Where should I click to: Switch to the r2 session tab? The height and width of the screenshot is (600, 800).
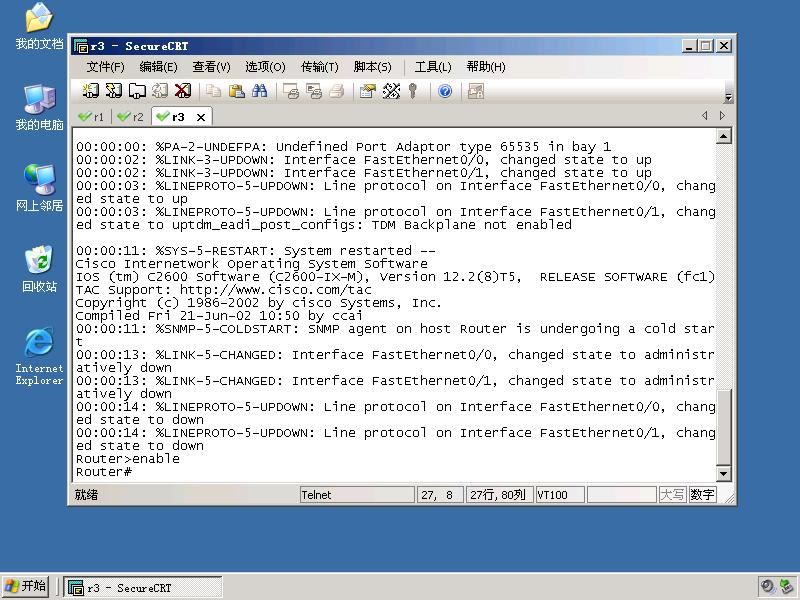click(131, 117)
